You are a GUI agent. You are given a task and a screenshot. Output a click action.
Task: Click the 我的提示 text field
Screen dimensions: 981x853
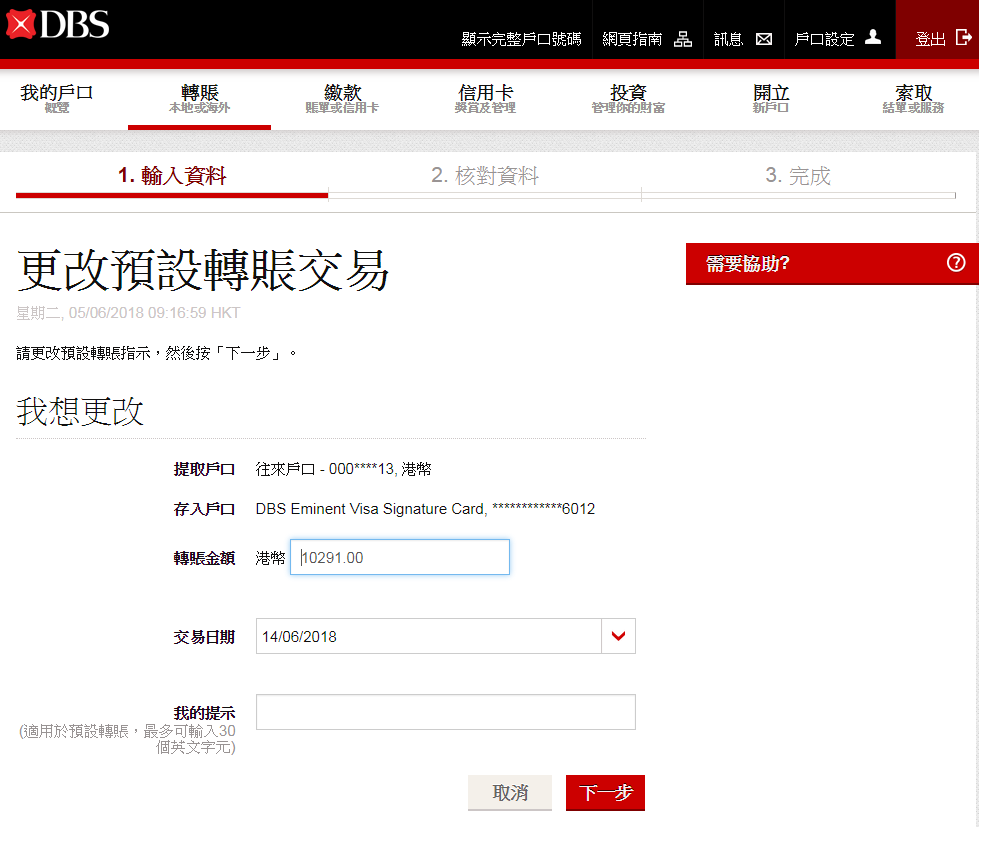point(445,712)
